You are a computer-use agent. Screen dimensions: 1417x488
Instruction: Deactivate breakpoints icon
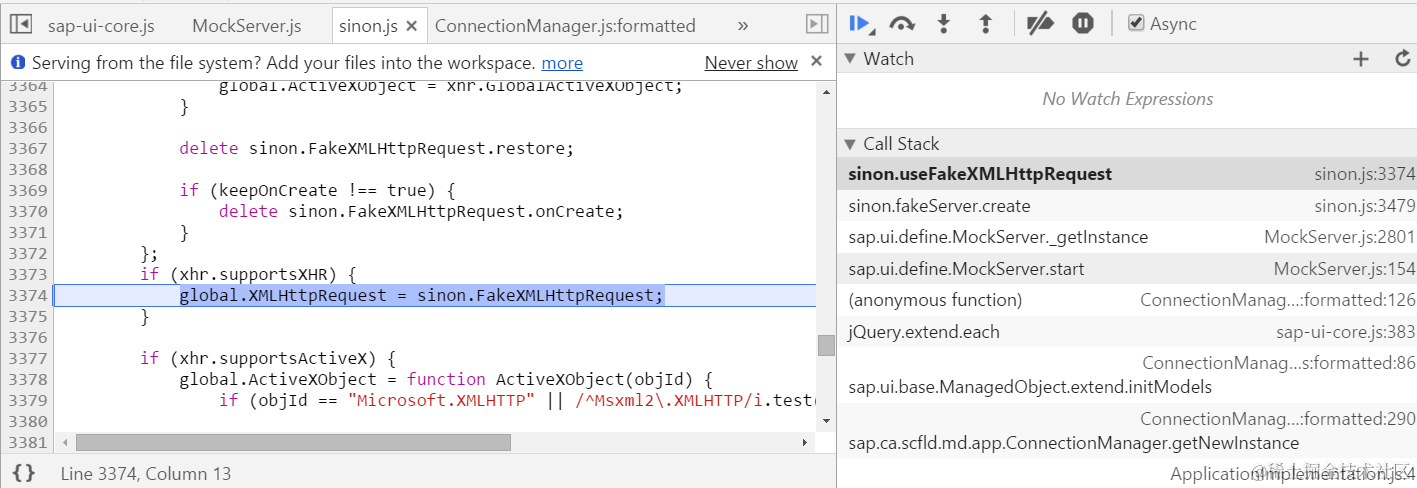(x=1040, y=23)
